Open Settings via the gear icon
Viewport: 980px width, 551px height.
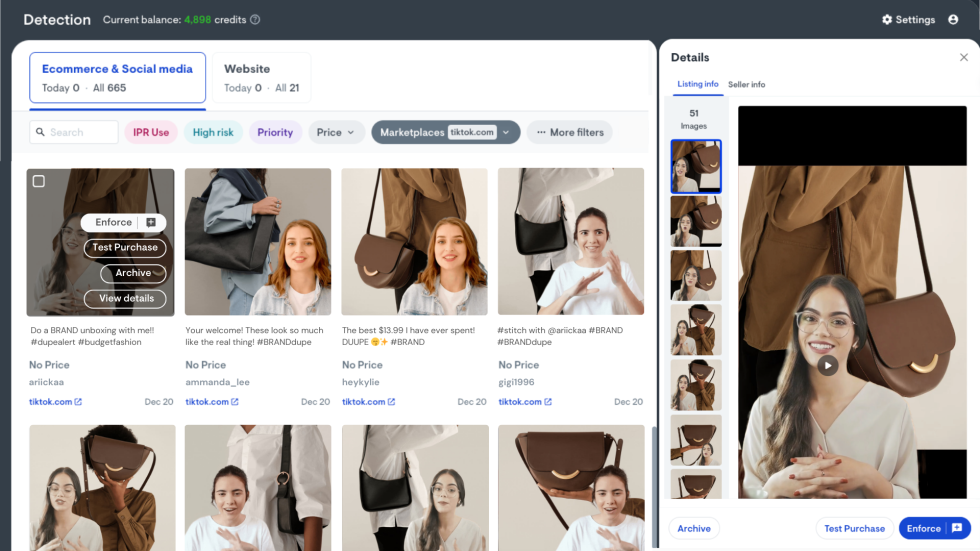coord(887,20)
